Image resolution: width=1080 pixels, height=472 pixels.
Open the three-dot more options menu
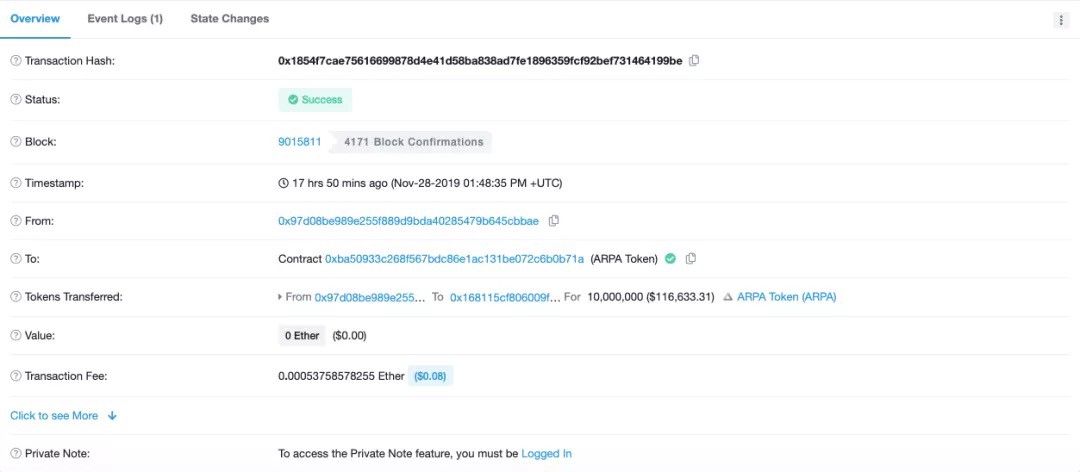(1061, 21)
